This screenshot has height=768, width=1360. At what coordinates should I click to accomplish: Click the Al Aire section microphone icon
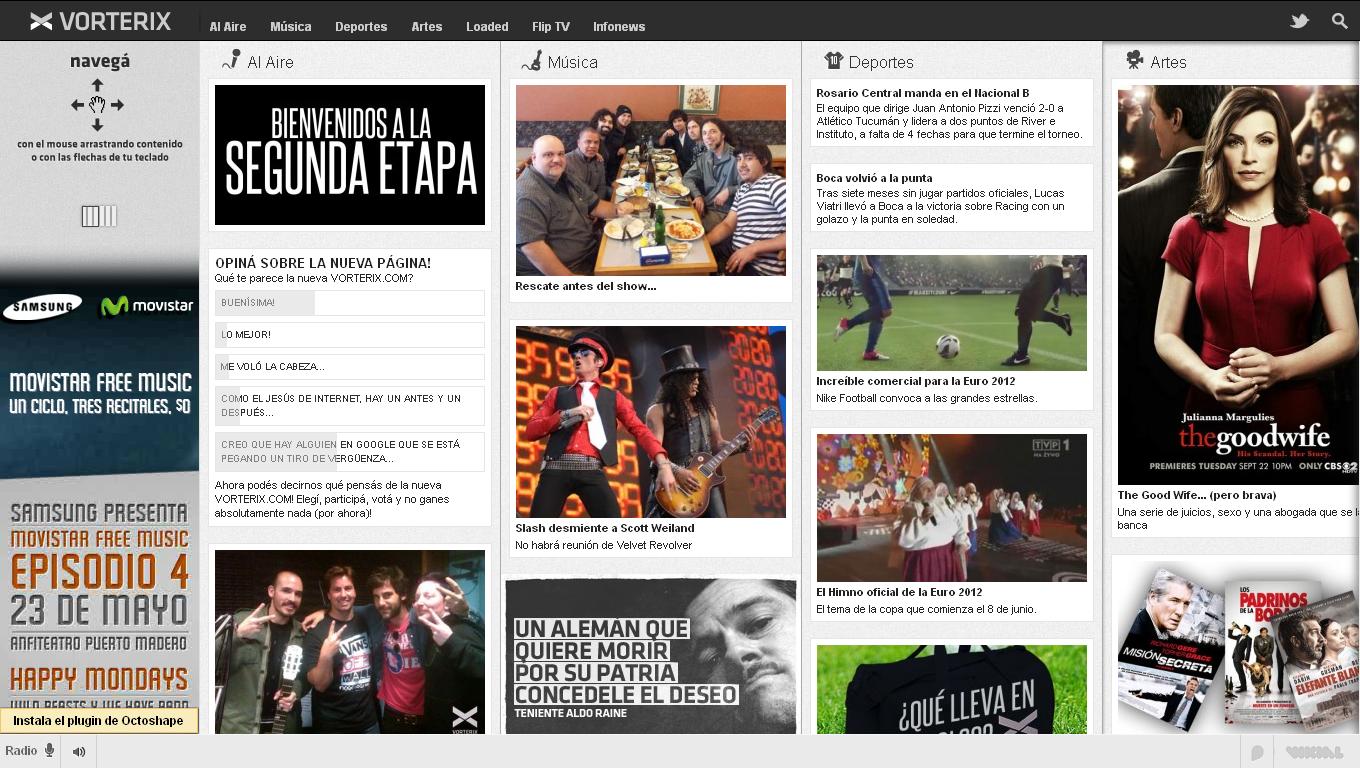point(231,61)
